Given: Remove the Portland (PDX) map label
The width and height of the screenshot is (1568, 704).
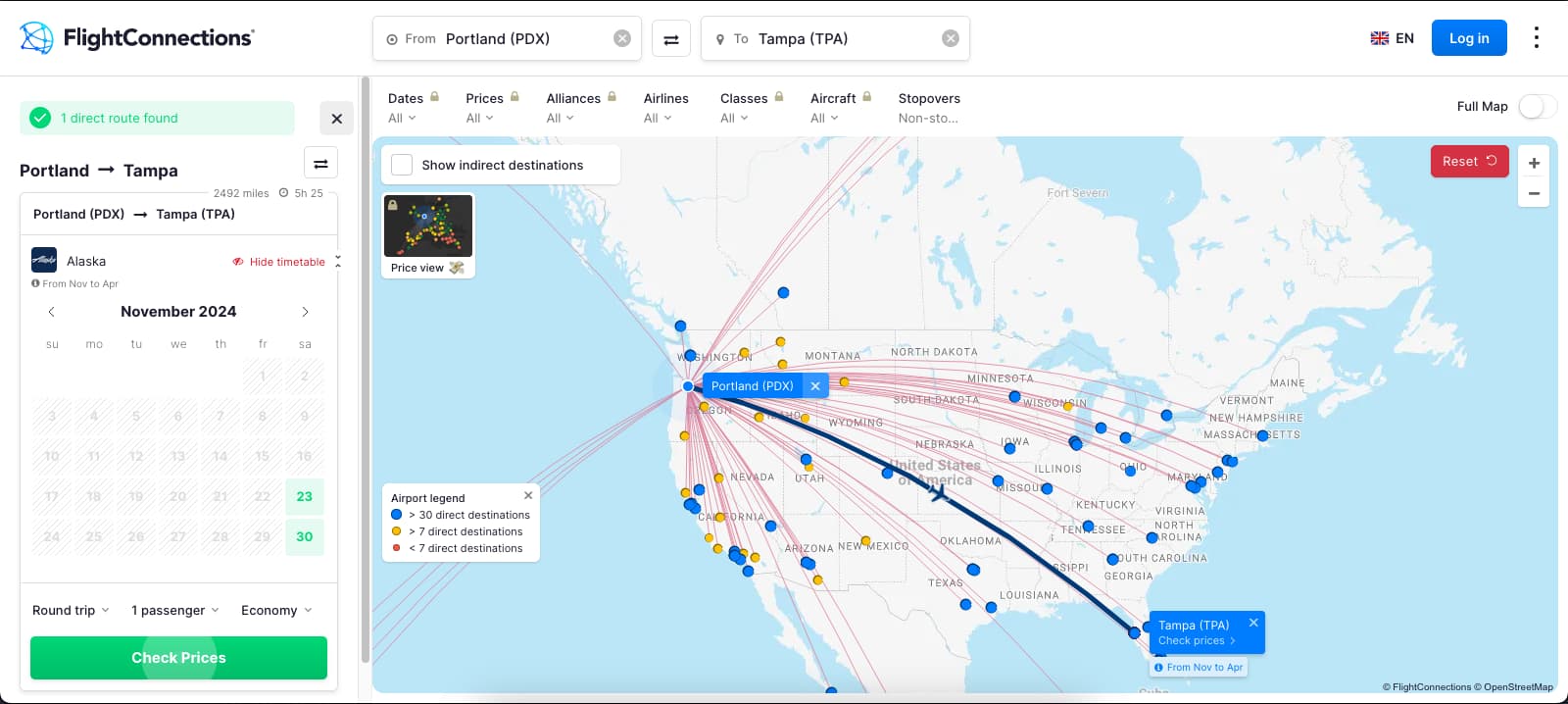Looking at the screenshot, I should [815, 386].
